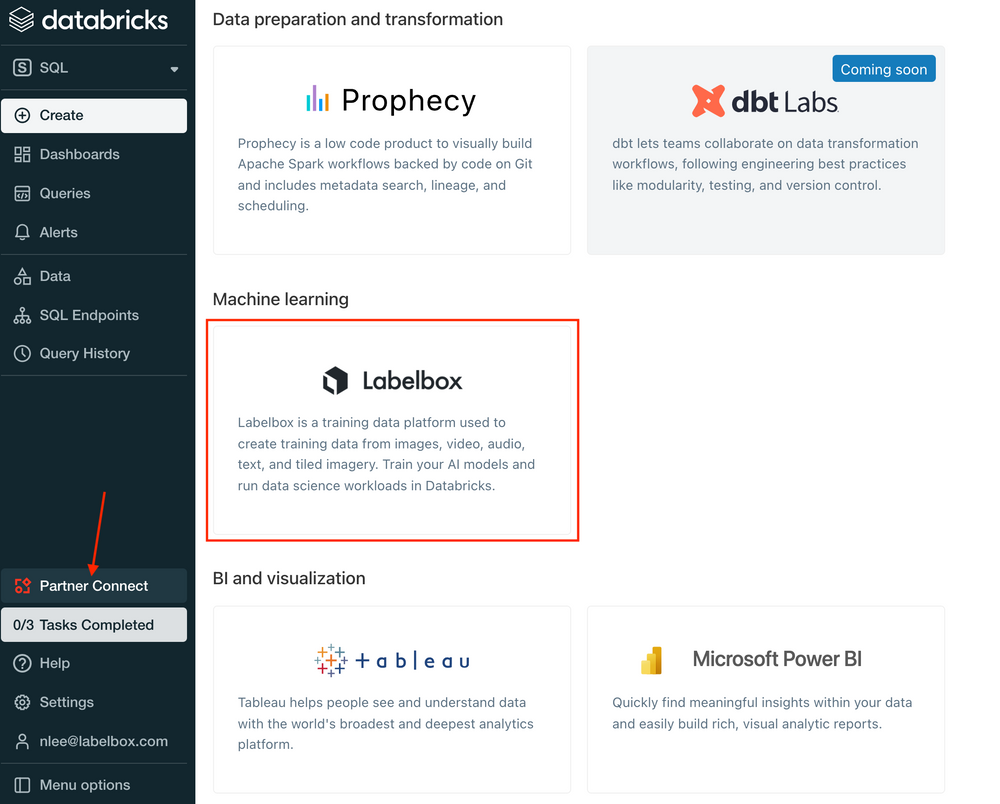Click the Partner Connect plug icon
This screenshot has height=804, width=1000.
22,586
